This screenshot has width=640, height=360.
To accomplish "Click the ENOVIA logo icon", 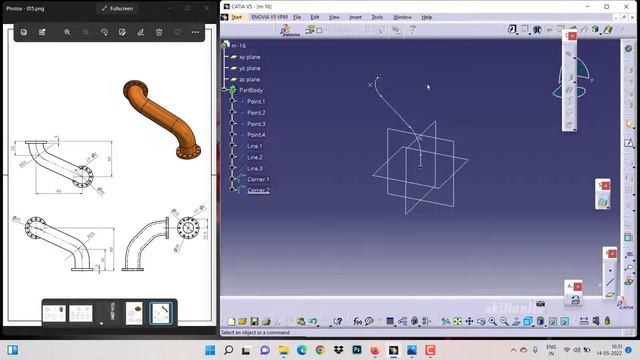I will coord(289,30).
